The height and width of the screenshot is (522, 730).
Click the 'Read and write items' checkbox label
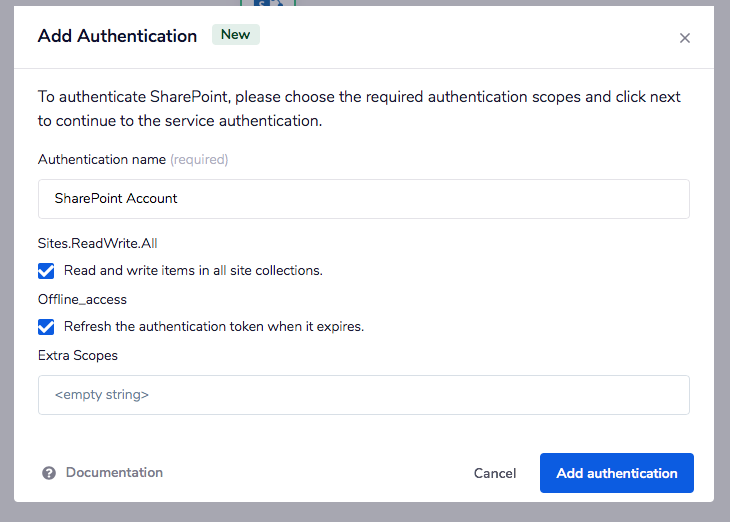coord(193,271)
